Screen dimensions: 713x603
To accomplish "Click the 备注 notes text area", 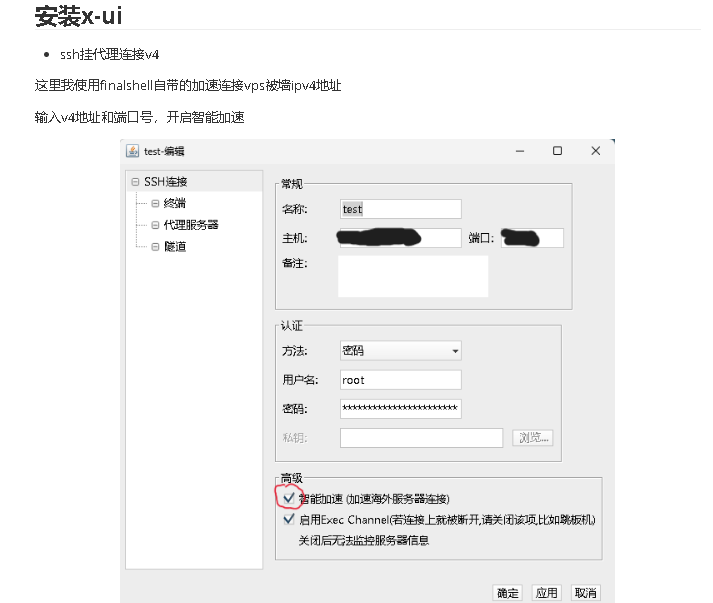I will (413, 276).
